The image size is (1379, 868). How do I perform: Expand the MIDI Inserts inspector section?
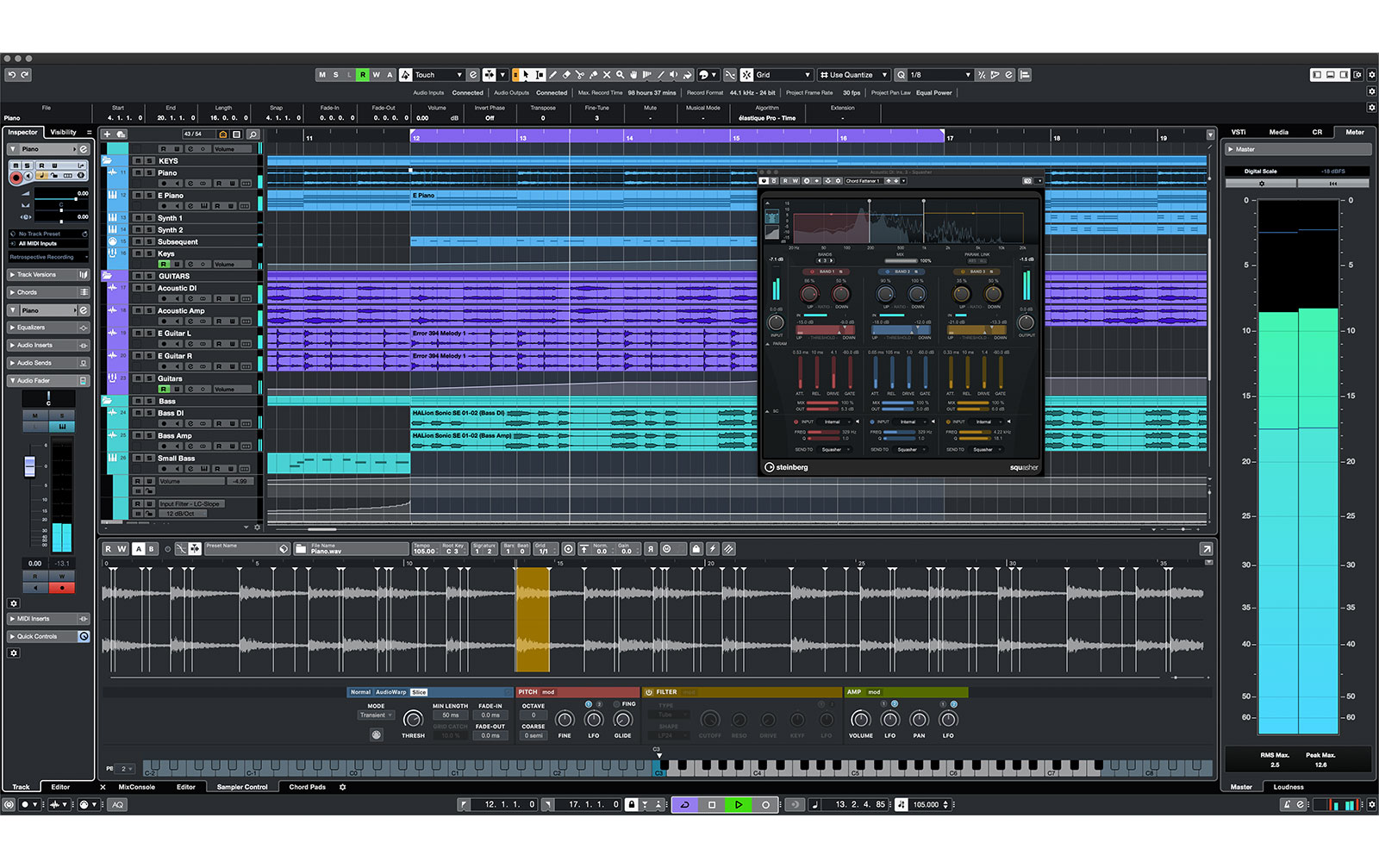click(48, 619)
